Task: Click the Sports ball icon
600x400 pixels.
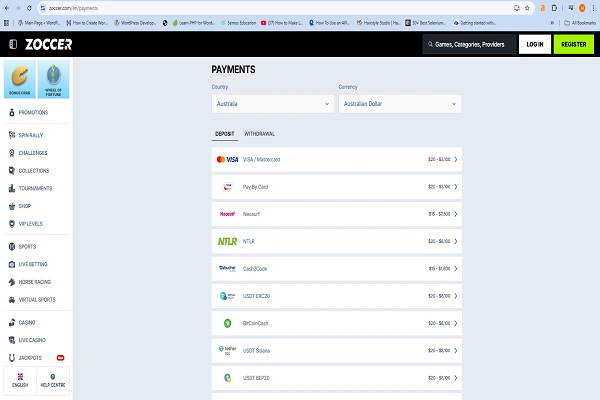Action: (12, 247)
